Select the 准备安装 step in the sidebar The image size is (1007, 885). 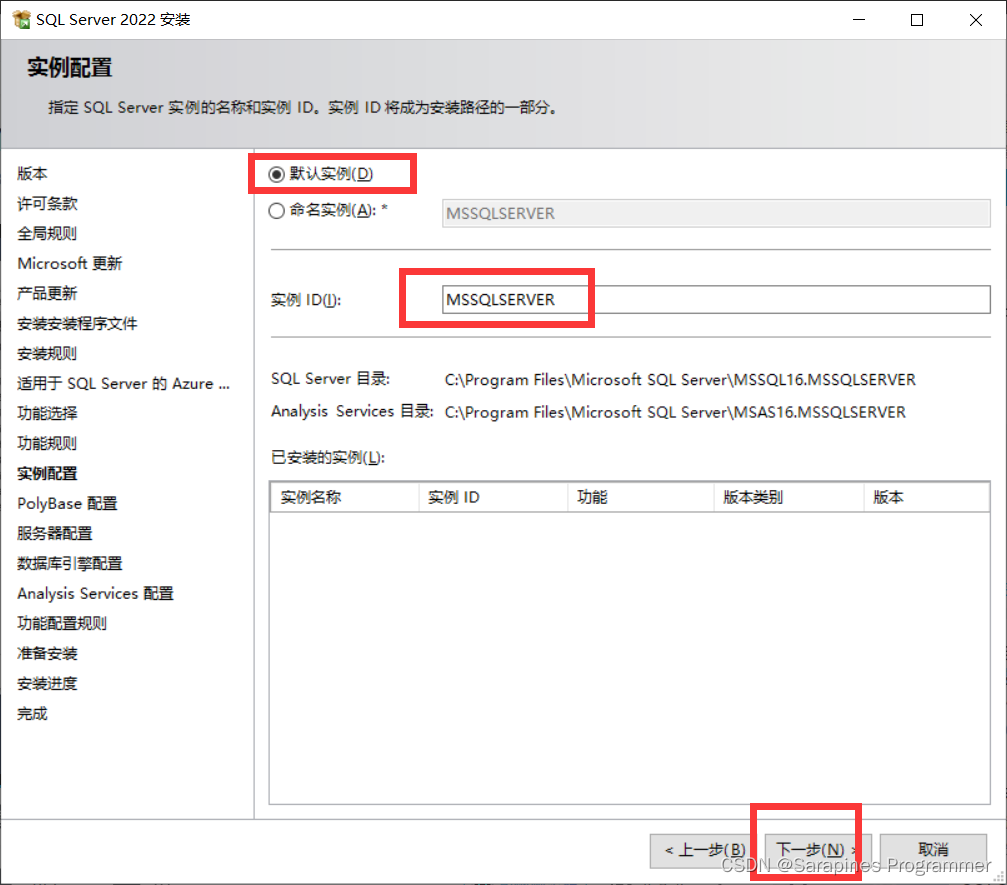pos(47,653)
